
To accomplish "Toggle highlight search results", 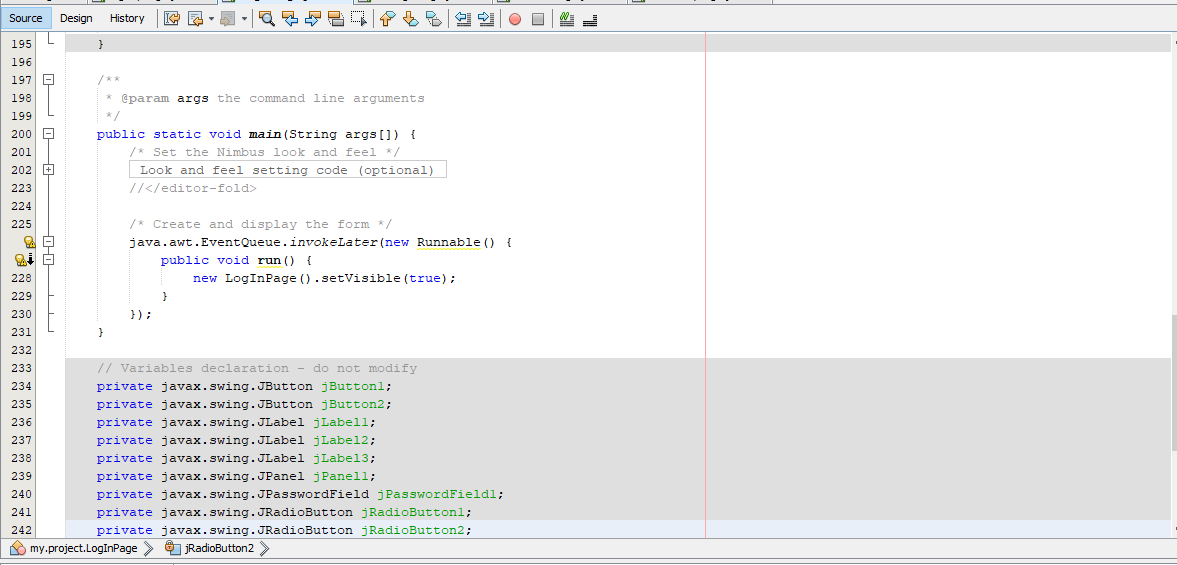I will [x=336, y=20].
